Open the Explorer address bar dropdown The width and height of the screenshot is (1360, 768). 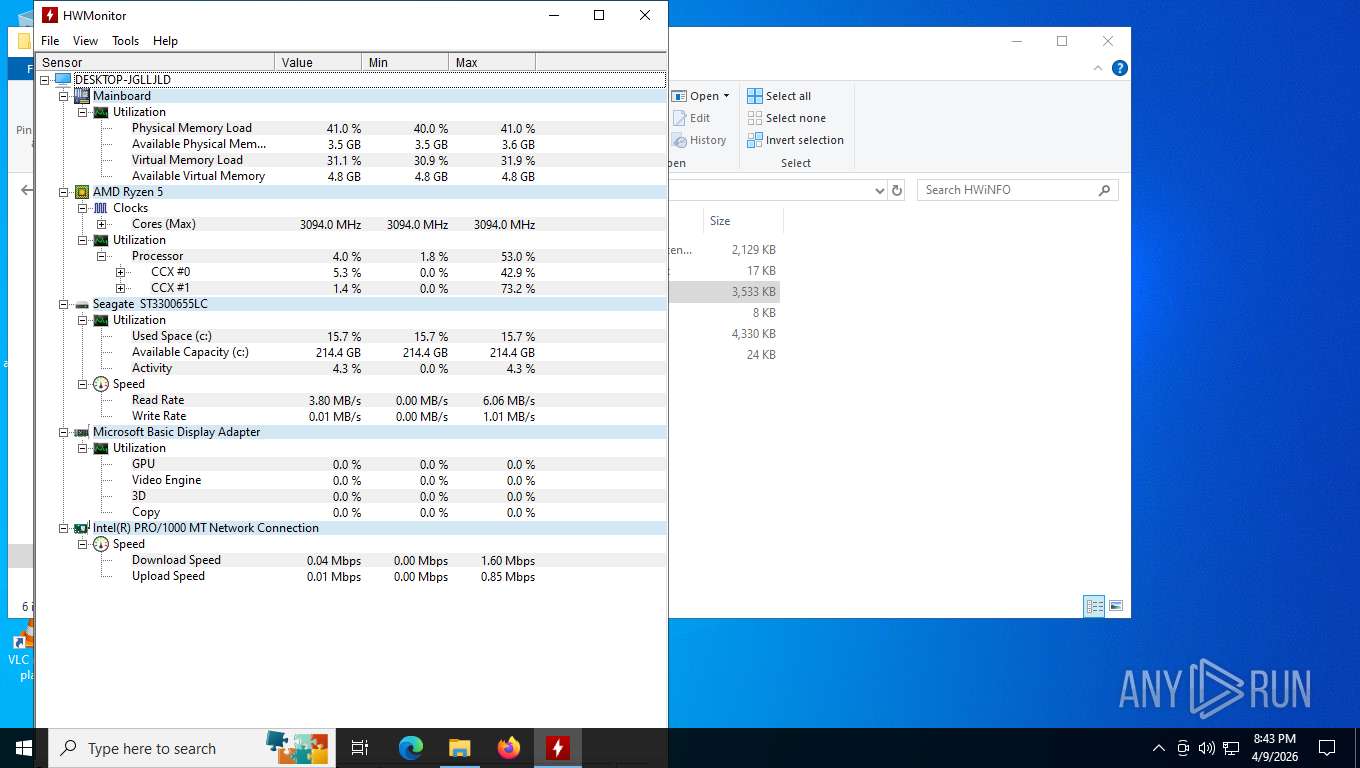(879, 190)
